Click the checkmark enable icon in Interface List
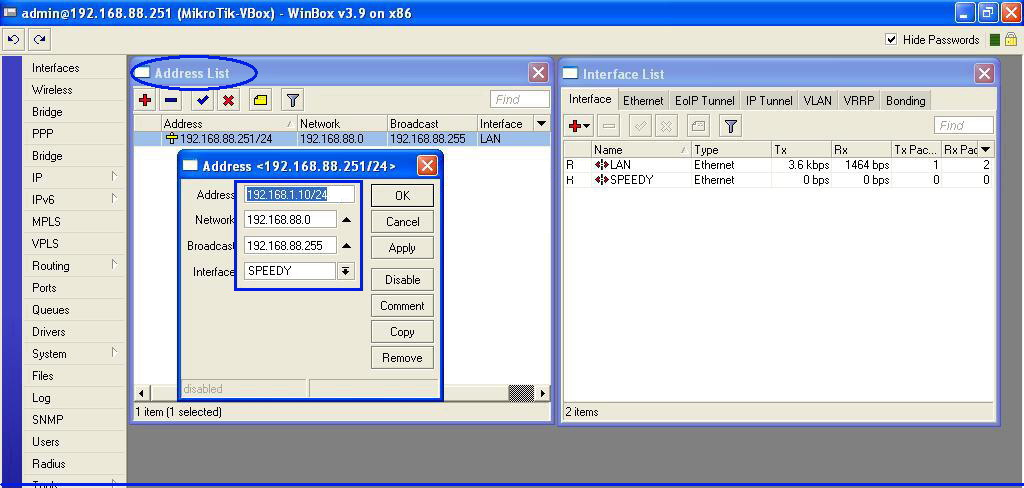Screen dimensions: 1024x488 (640, 125)
